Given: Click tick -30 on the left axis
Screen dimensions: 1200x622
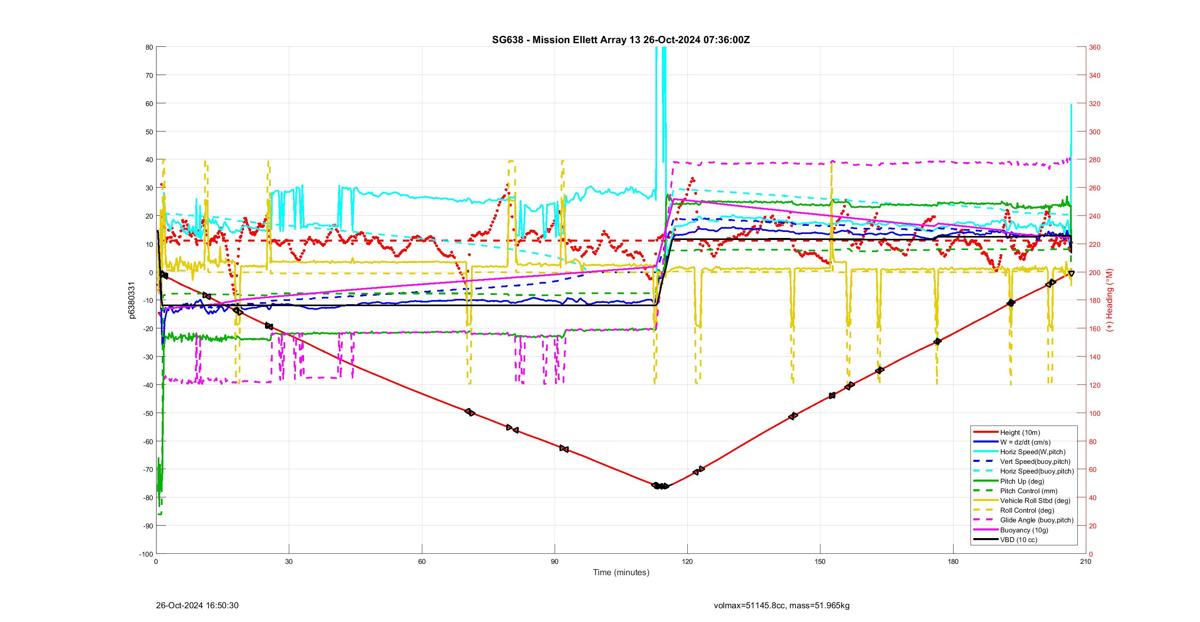Looking at the screenshot, I should (x=148, y=357).
